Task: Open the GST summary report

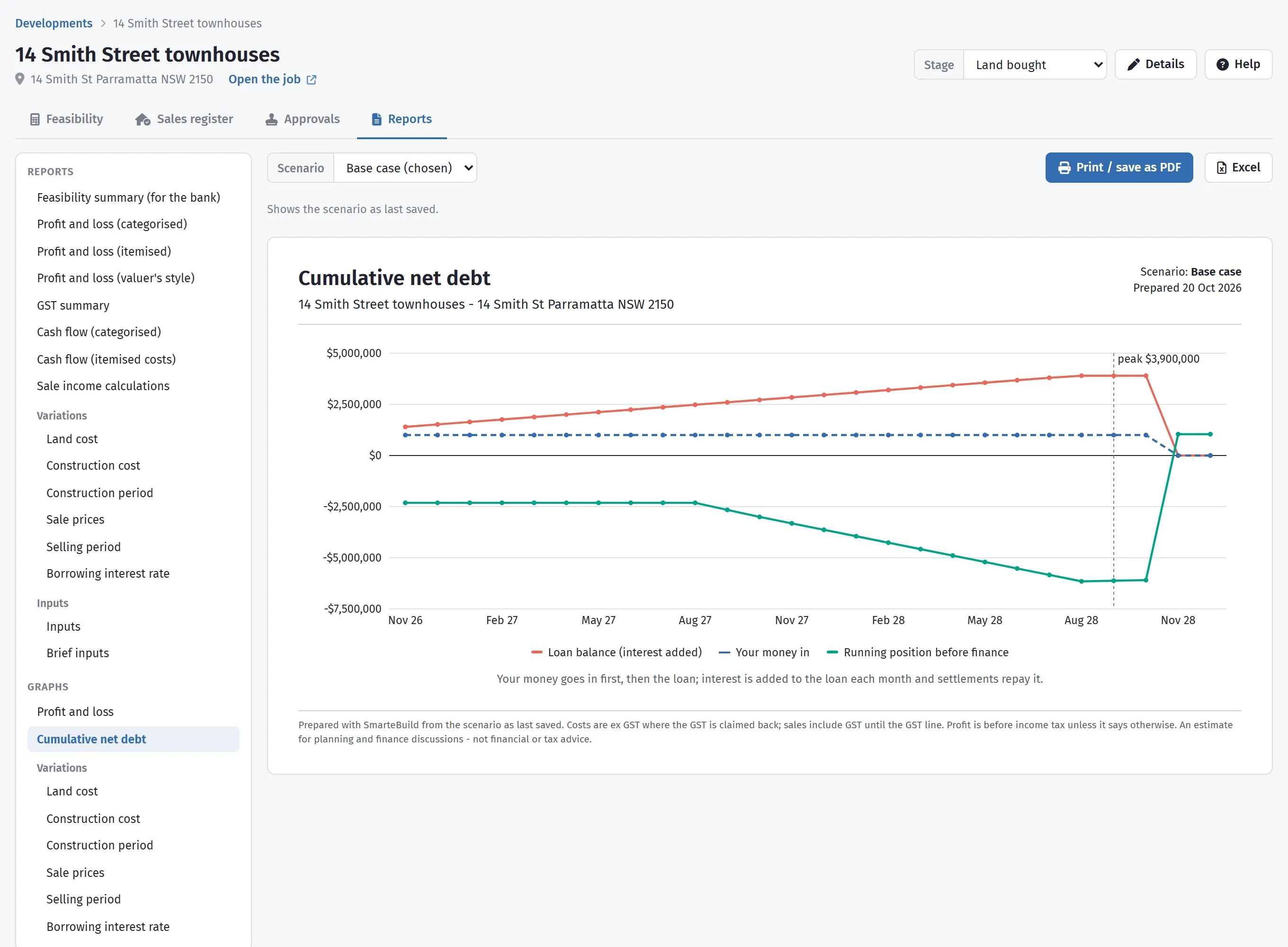Action: point(73,305)
